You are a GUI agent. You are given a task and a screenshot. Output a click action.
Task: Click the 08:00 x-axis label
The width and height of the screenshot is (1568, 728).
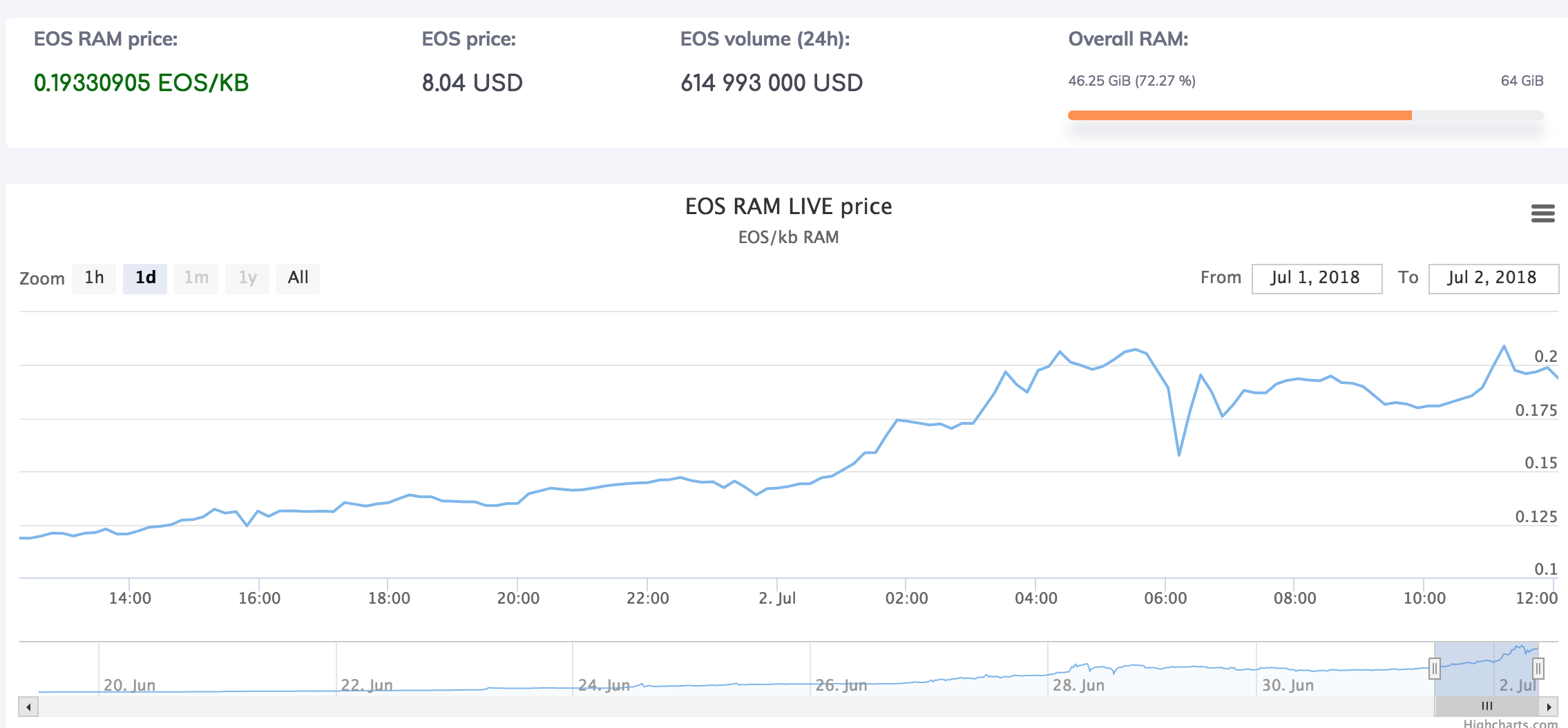coord(1294,598)
